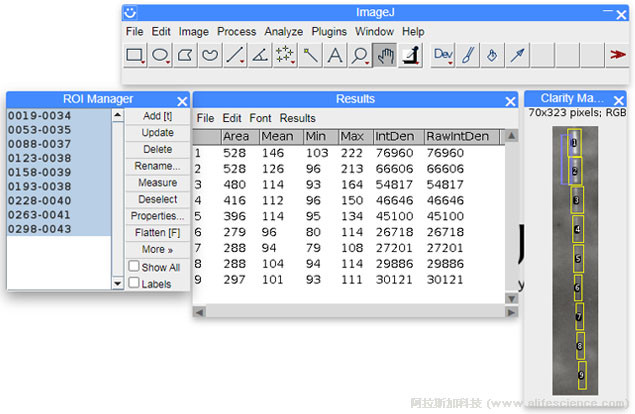635x414 pixels.
Task: Select the Rectangle selection tool
Action: [135, 56]
